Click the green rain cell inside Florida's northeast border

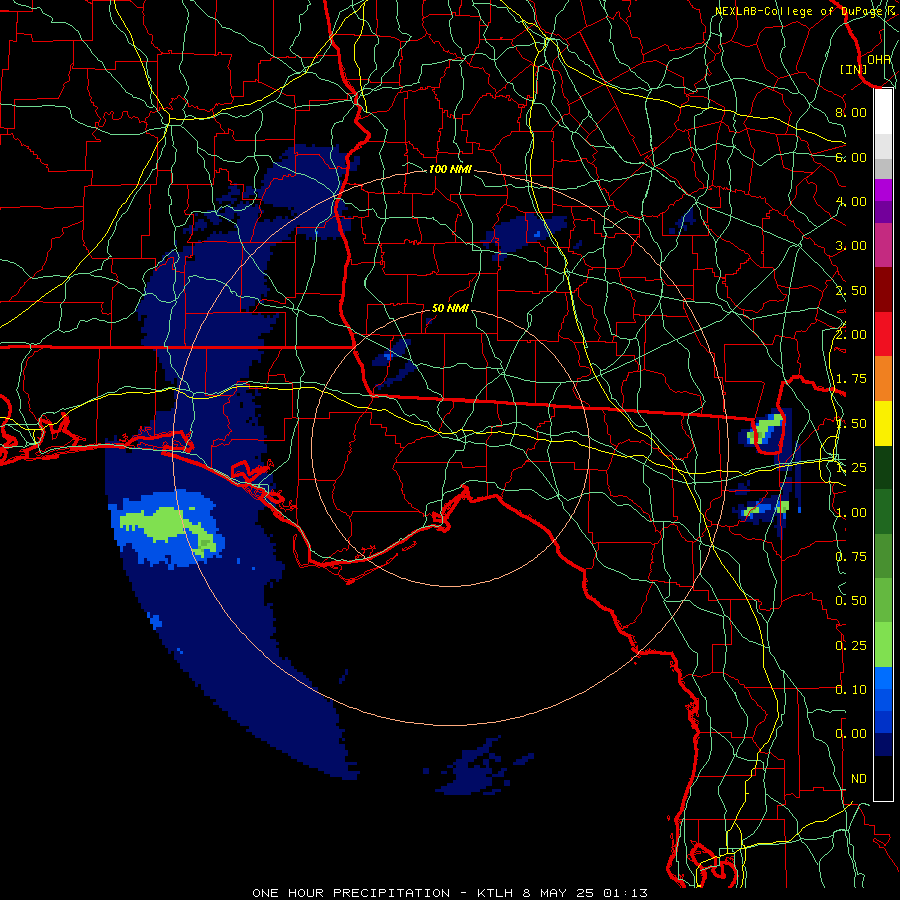point(767,428)
